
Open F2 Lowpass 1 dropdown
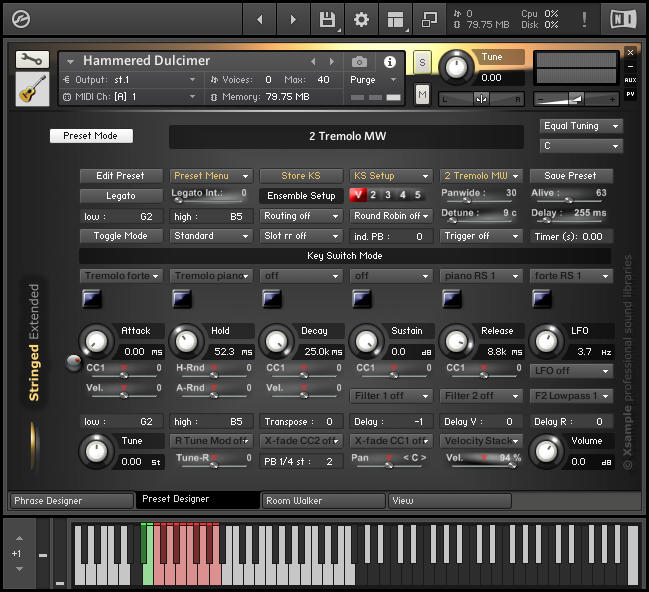click(571, 396)
